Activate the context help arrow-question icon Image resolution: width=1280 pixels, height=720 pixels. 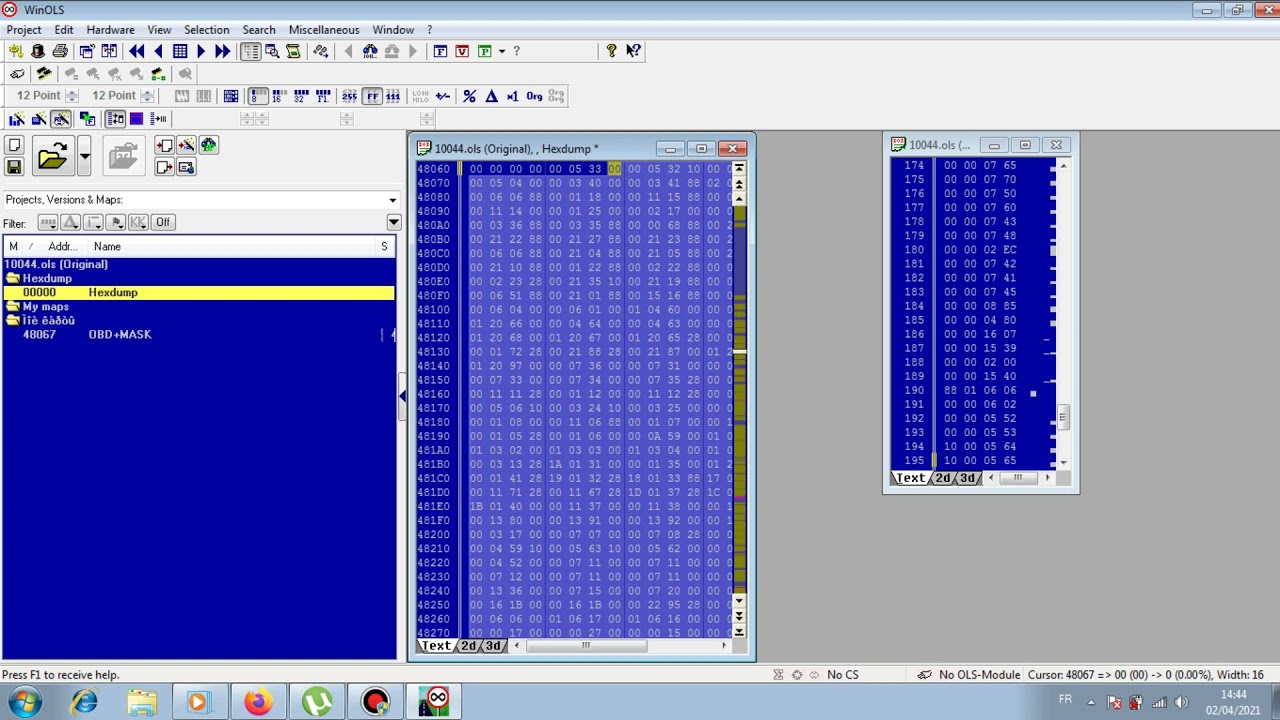[633, 51]
